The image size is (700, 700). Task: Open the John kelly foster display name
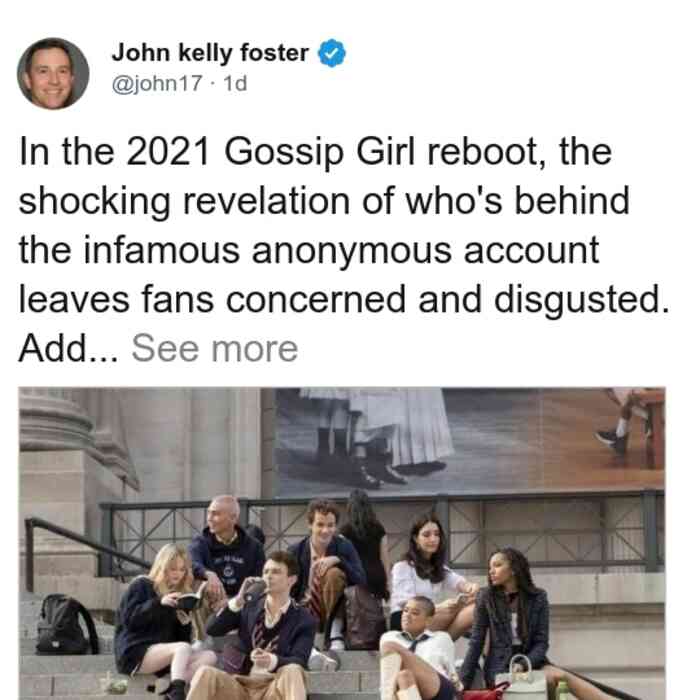[210, 53]
